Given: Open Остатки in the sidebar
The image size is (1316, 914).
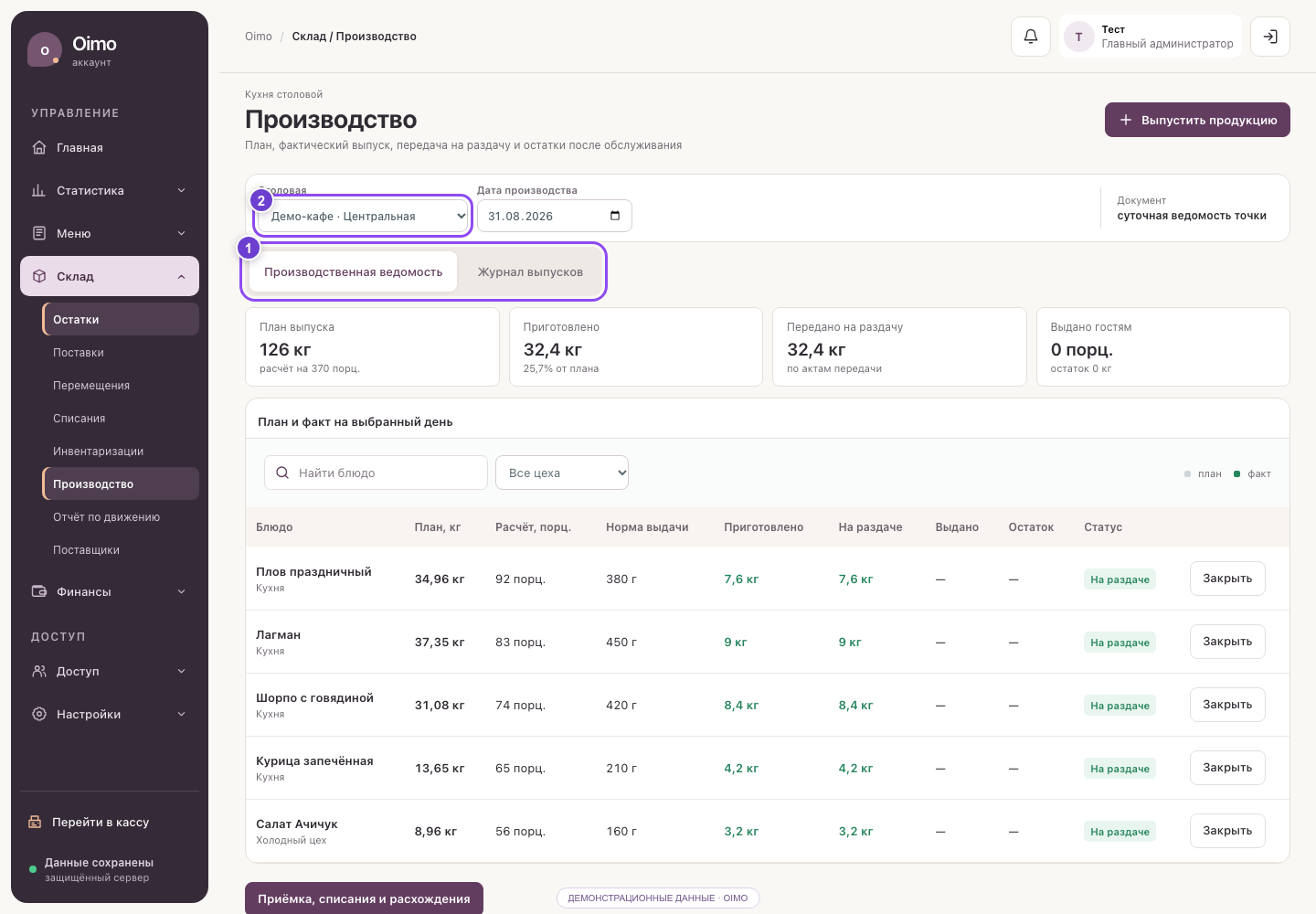Looking at the screenshot, I should pyautogui.click(x=121, y=319).
